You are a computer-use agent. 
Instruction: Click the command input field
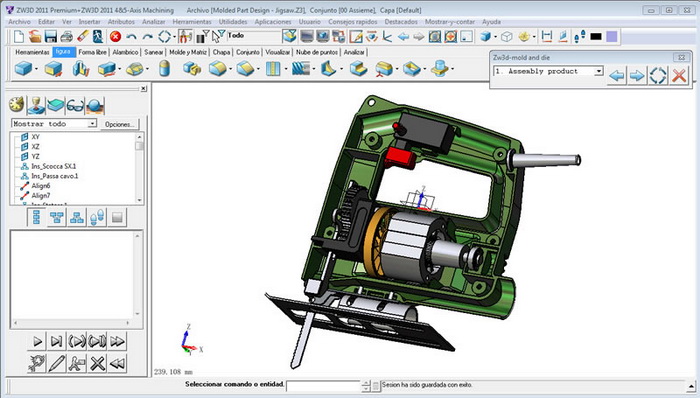tap(323, 386)
